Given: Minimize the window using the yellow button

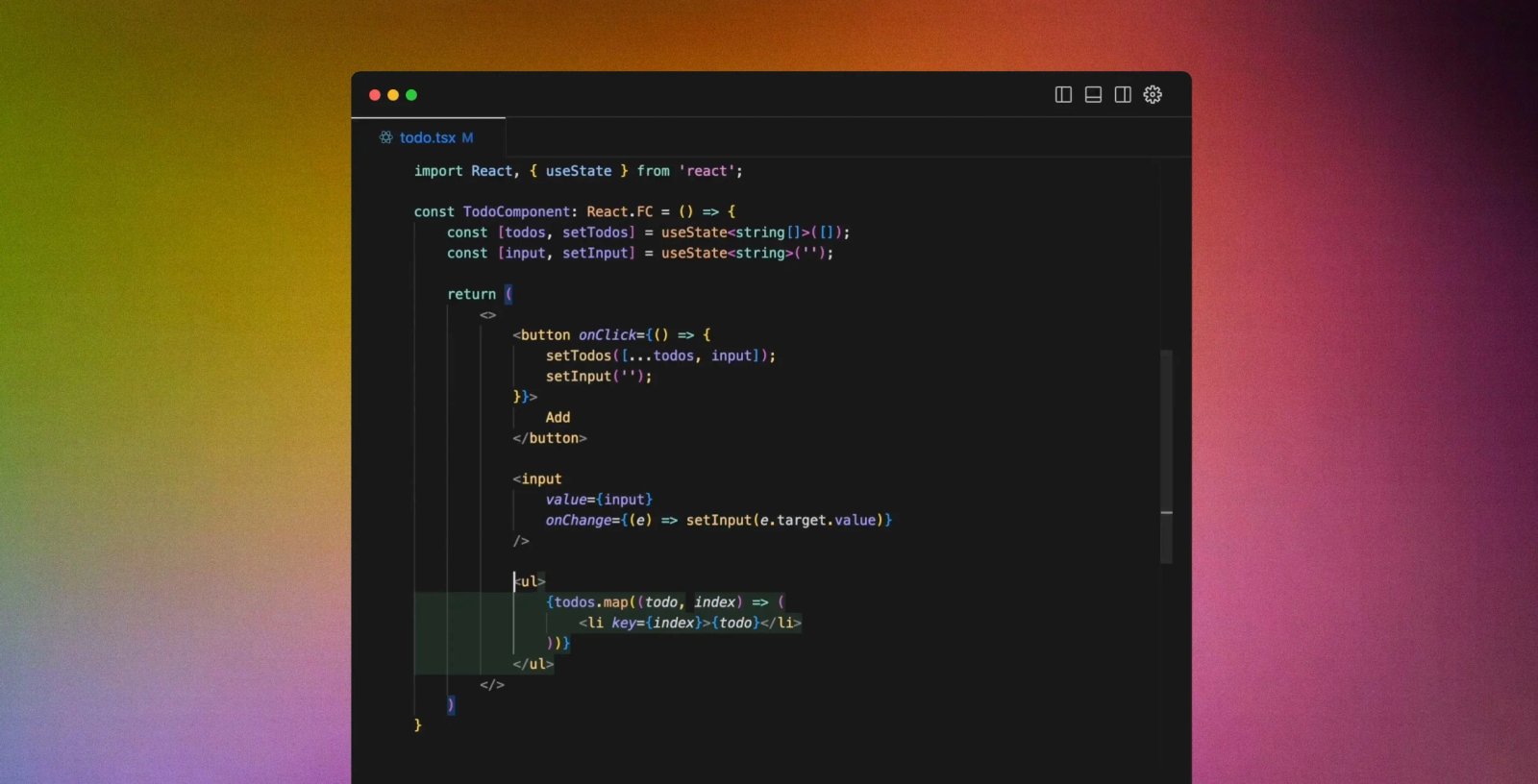Looking at the screenshot, I should point(393,95).
